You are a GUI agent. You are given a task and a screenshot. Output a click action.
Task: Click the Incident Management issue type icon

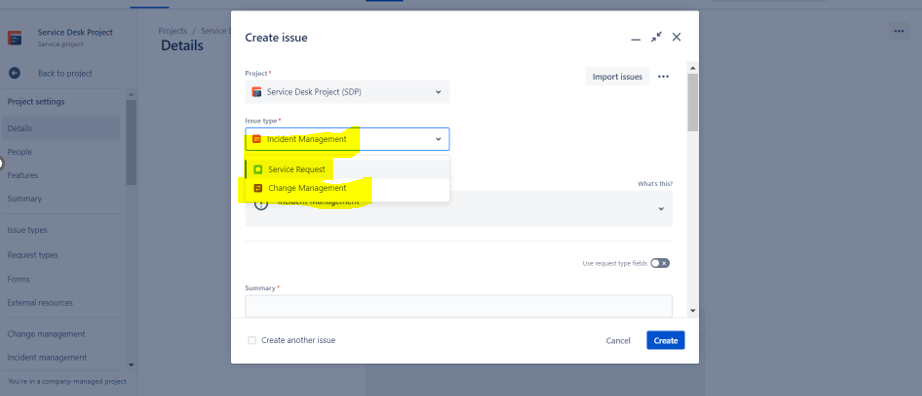tap(256, 139)
